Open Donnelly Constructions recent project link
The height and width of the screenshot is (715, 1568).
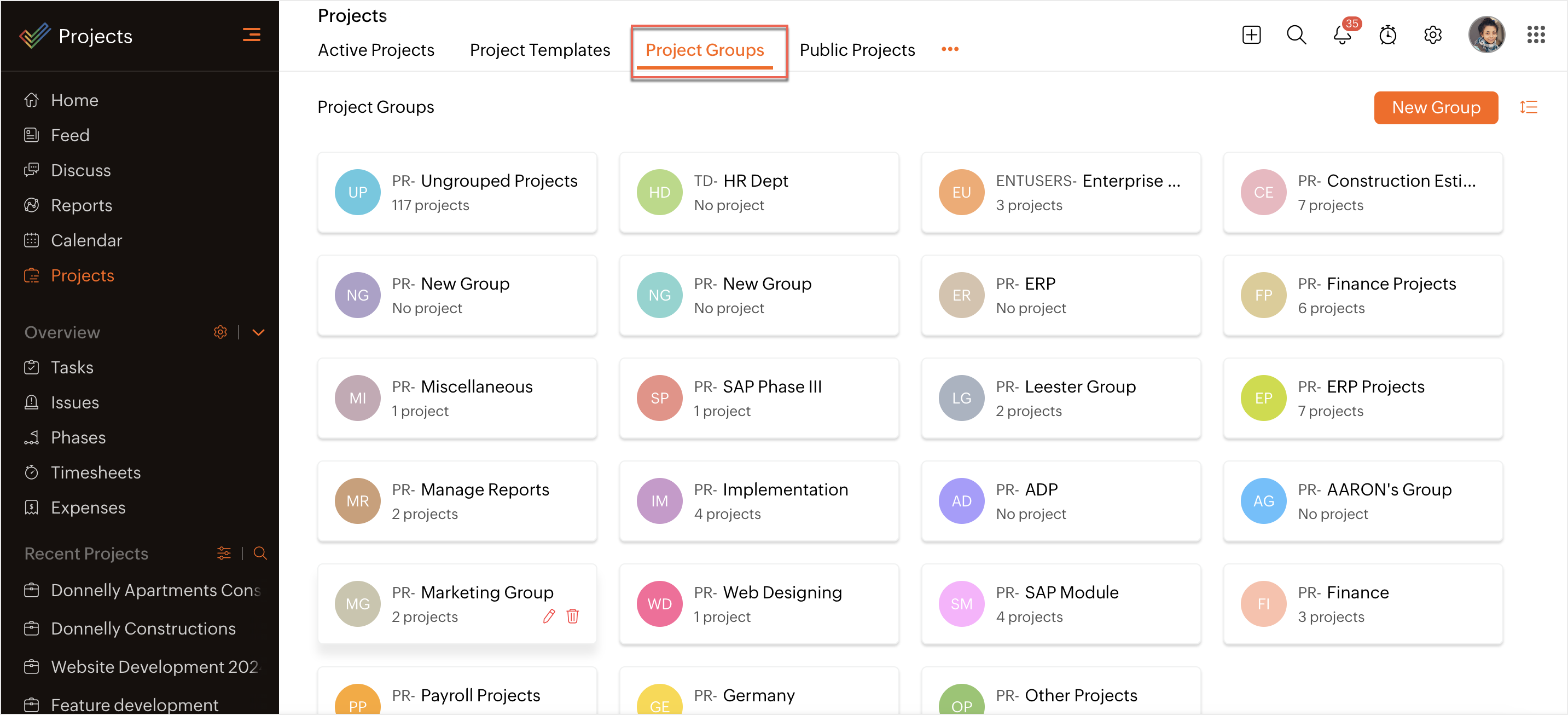pos(143,628)
